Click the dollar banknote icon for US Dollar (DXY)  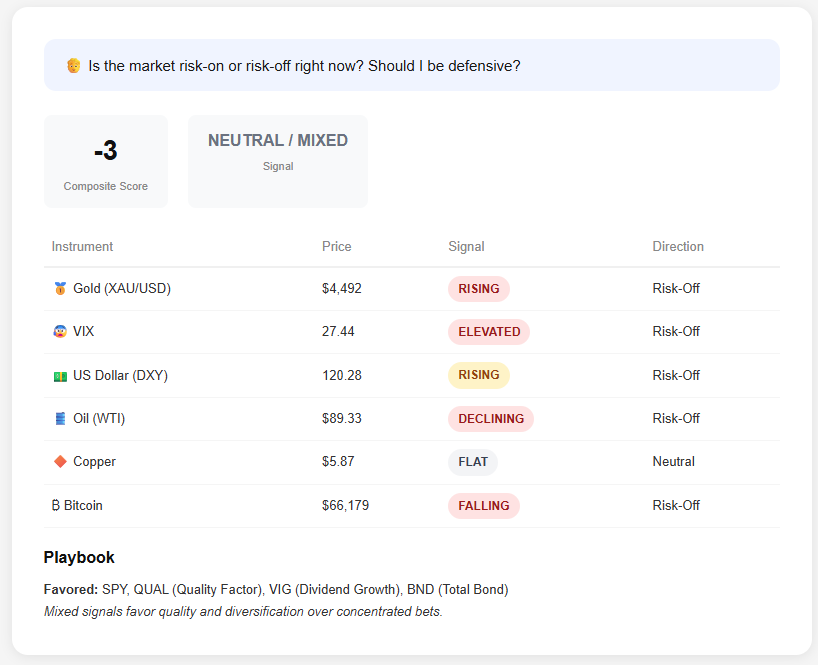pyautogui.click(x=60, y=375)
